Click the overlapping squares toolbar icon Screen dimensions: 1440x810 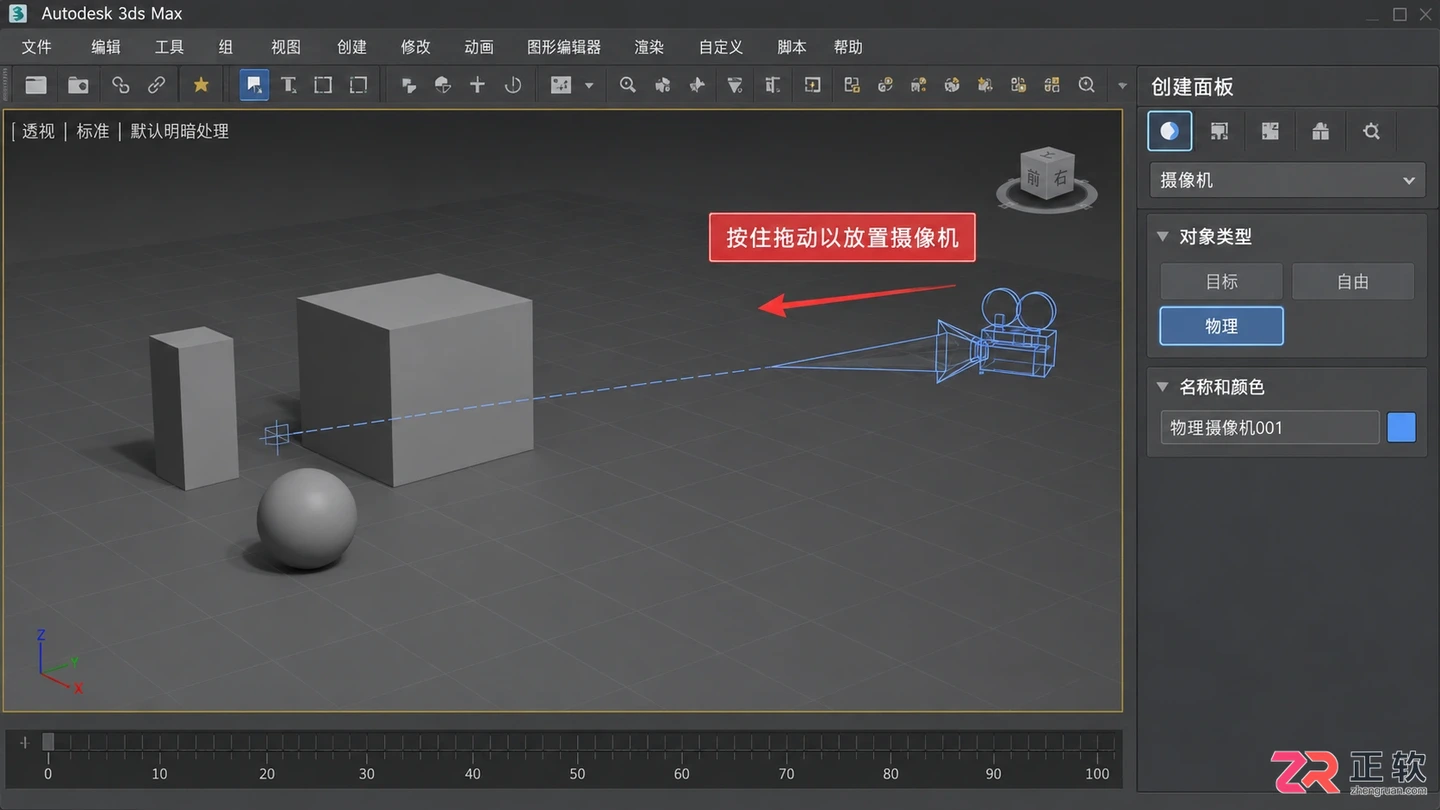tap(408, 85)
